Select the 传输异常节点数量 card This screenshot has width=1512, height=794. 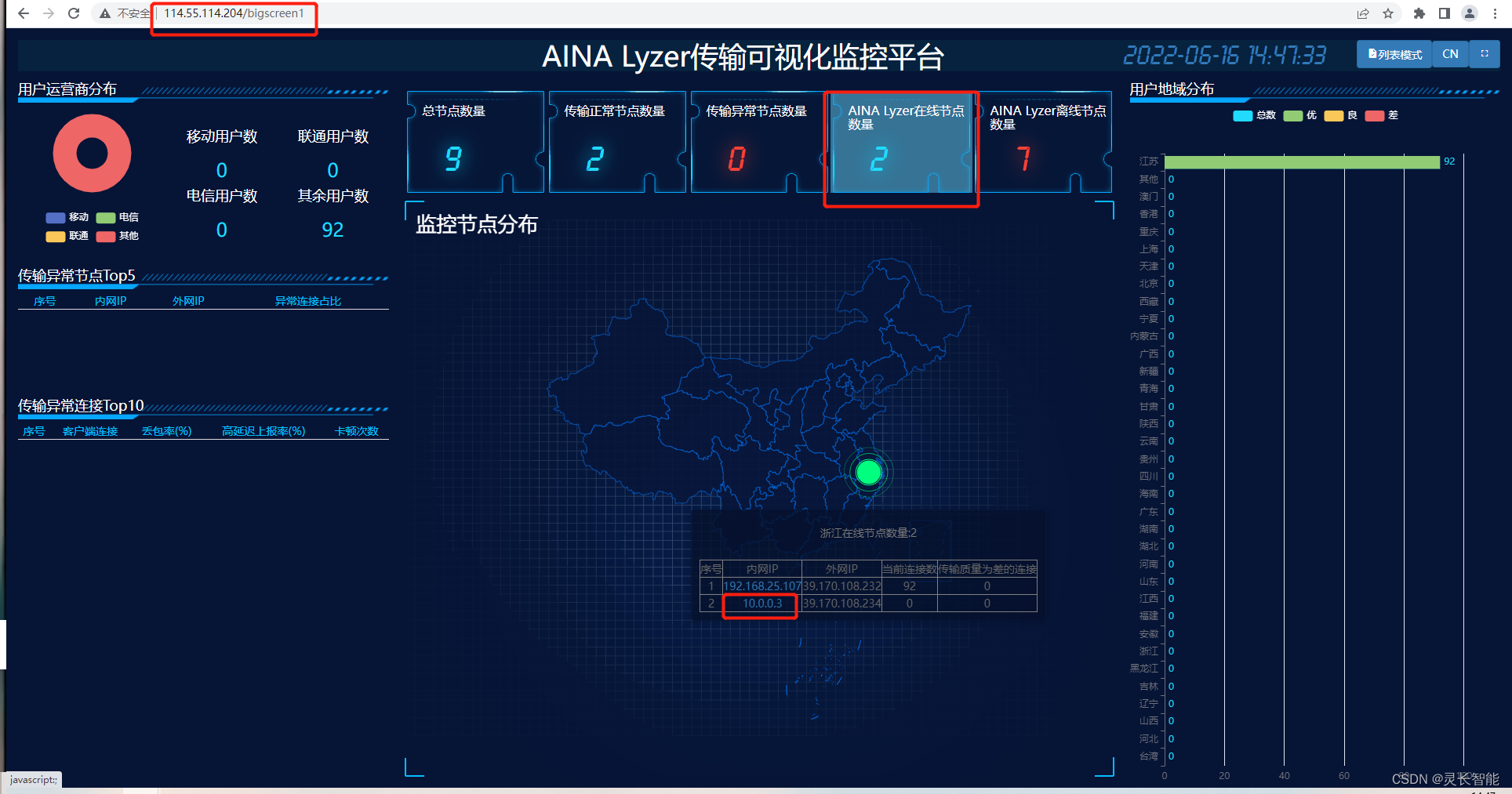(759, 142)
